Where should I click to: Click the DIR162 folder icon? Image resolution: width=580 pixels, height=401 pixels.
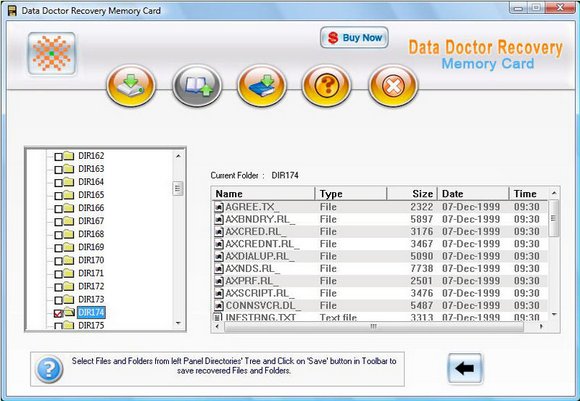[69, 156]
